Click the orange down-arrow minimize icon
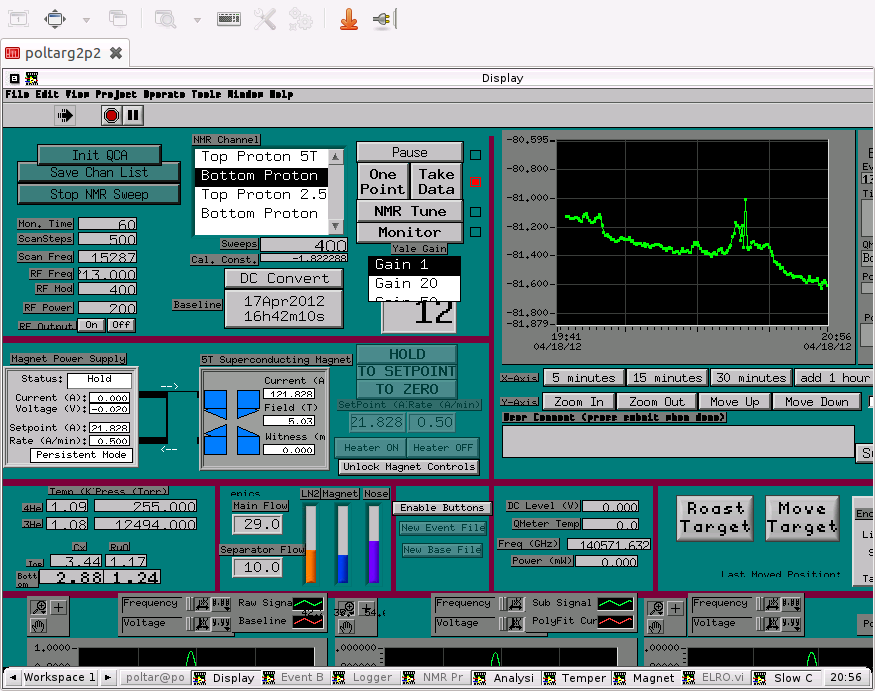 [x=349, y=19]
